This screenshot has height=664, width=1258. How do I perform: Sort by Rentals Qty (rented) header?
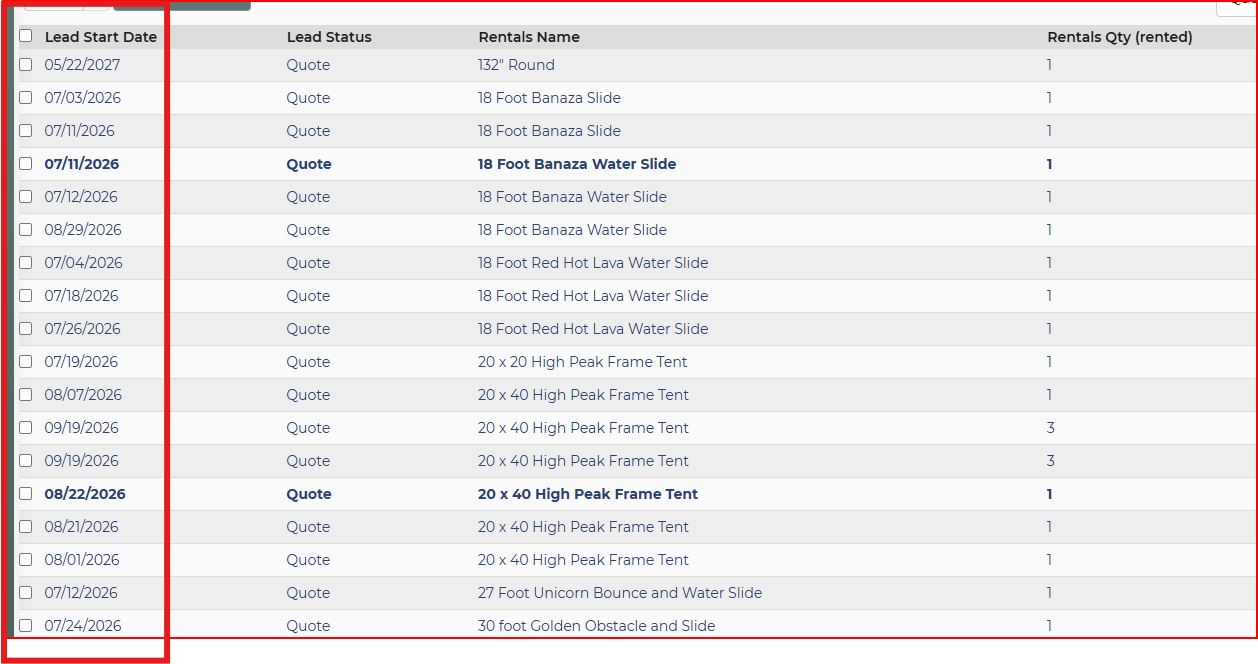click(1120, 37)
